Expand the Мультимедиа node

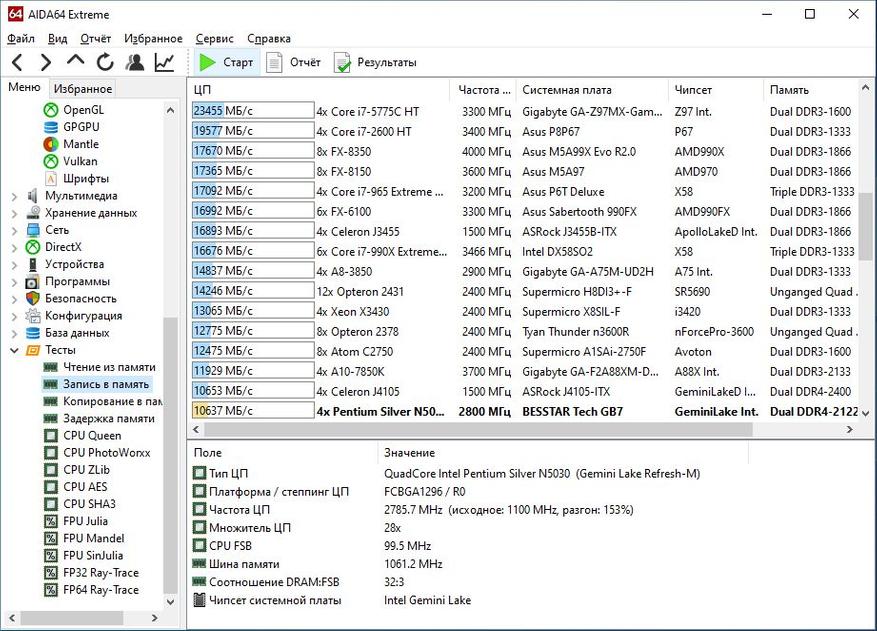coord(14,196)
